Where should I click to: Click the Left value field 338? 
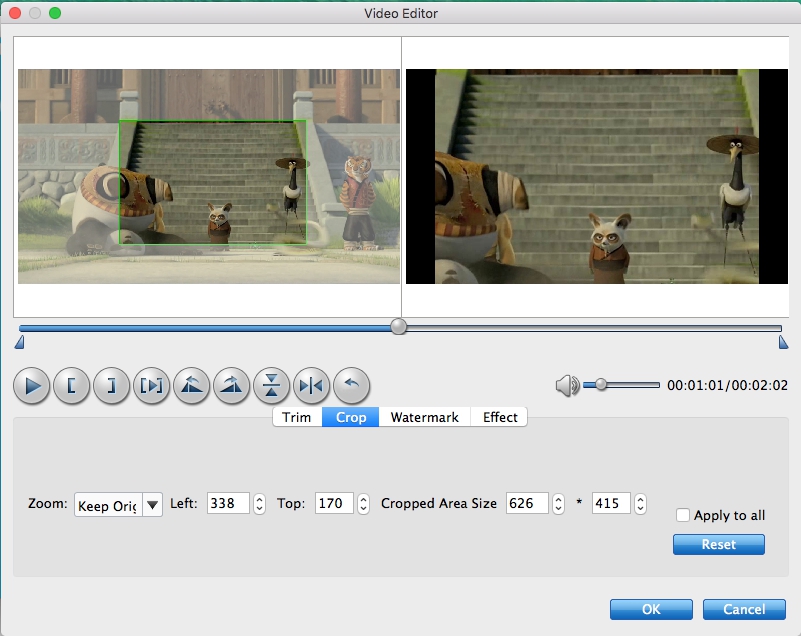pyautogui.click(x=228, y=503)
